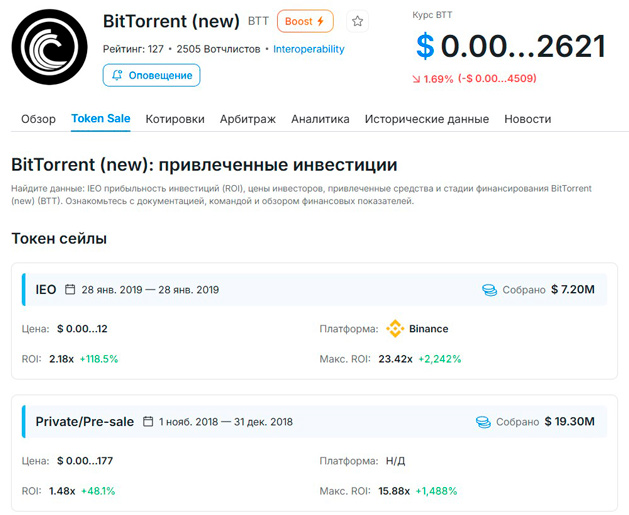Click the BTT ticker label
This screenshot has height=515, width=629.
coord(258,21)
